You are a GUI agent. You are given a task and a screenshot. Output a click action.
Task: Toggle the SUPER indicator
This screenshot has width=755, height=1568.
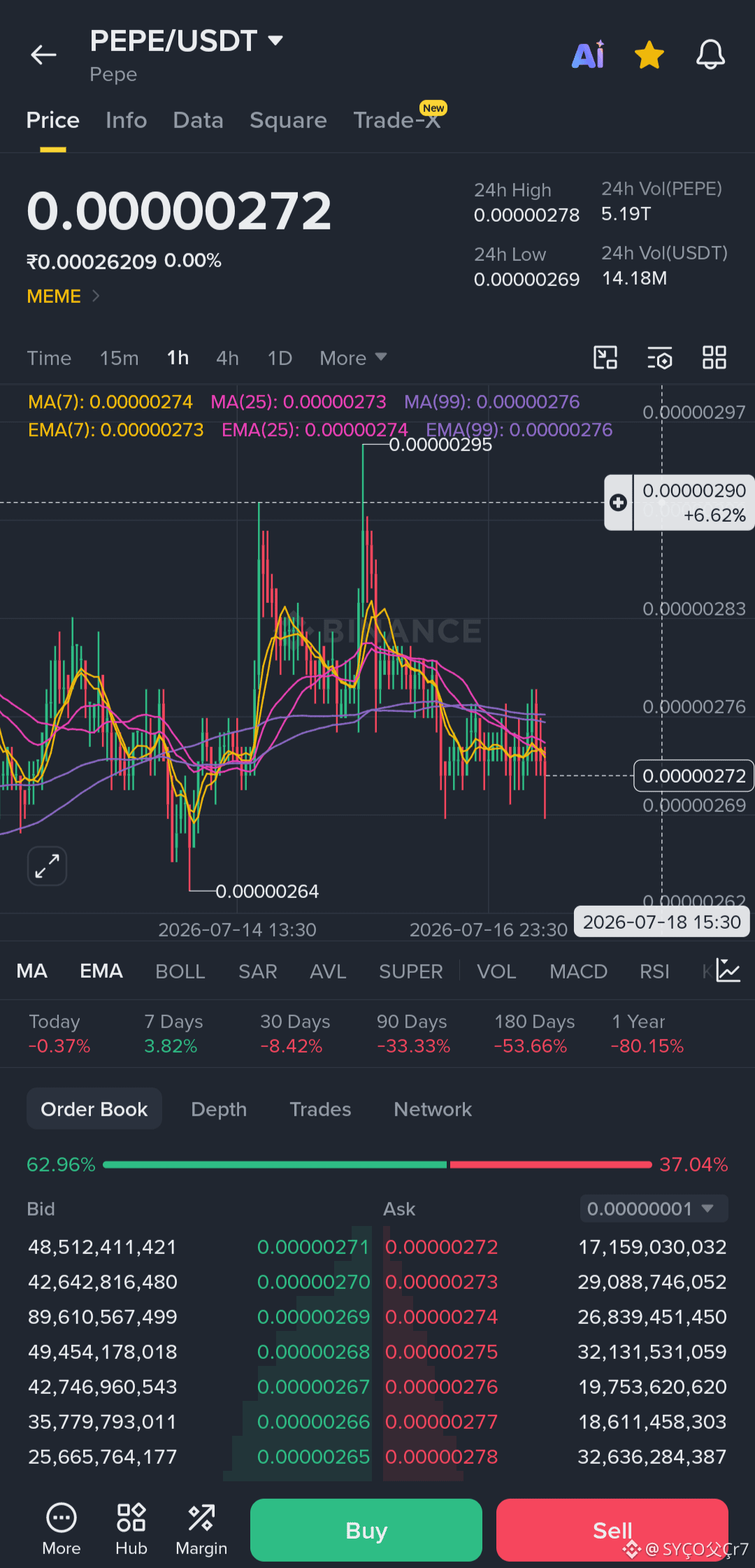[x=411, y=971]
